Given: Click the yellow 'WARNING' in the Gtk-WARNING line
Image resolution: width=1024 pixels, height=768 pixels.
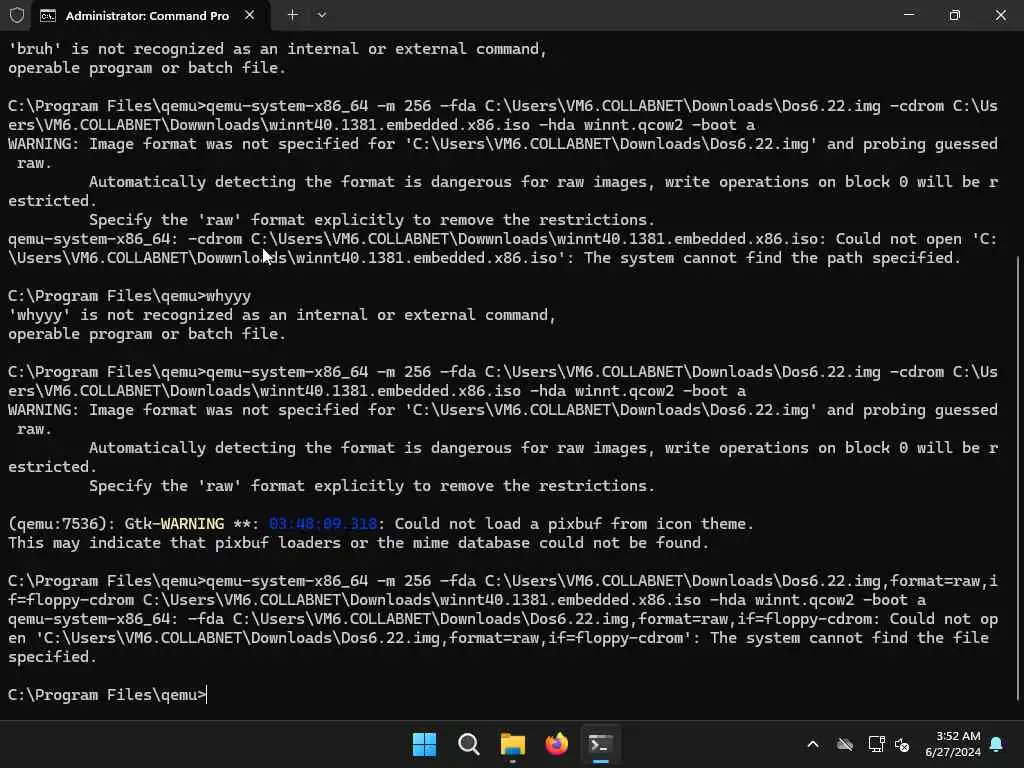Looking at the screenshot, I should [x=192, y=524].
